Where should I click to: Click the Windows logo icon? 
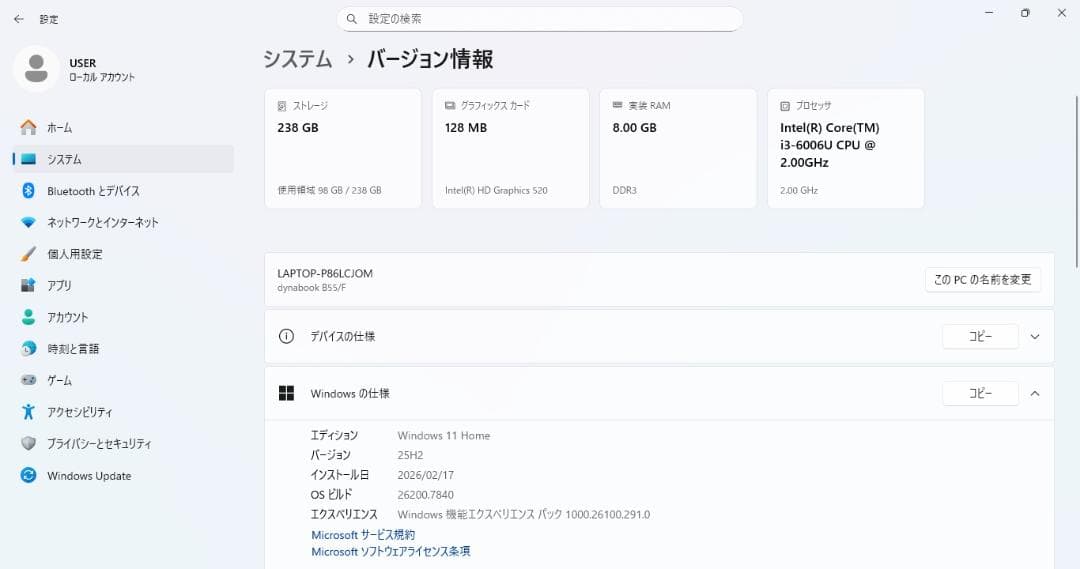(286, 393)
